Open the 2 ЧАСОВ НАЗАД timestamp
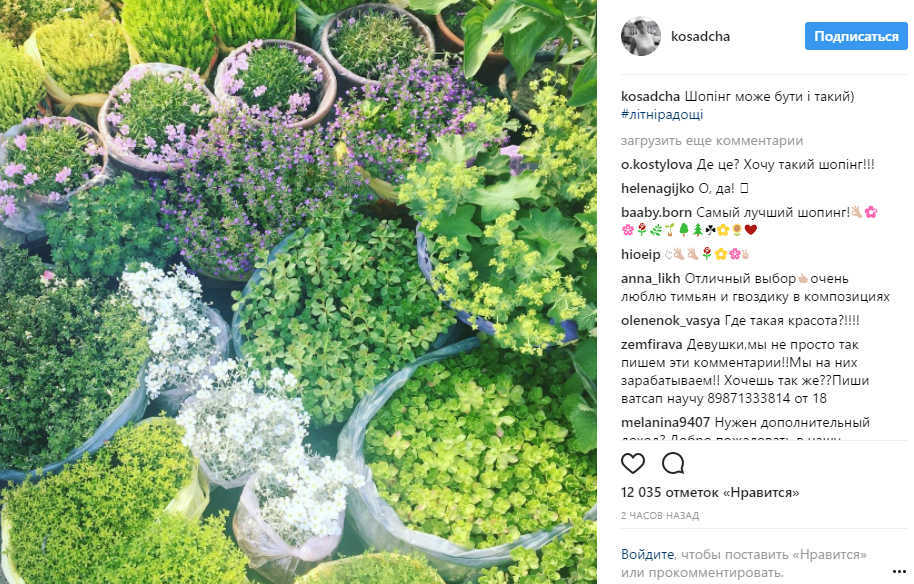The height and width of the screenshot is (584, 914). pos(660,515)
